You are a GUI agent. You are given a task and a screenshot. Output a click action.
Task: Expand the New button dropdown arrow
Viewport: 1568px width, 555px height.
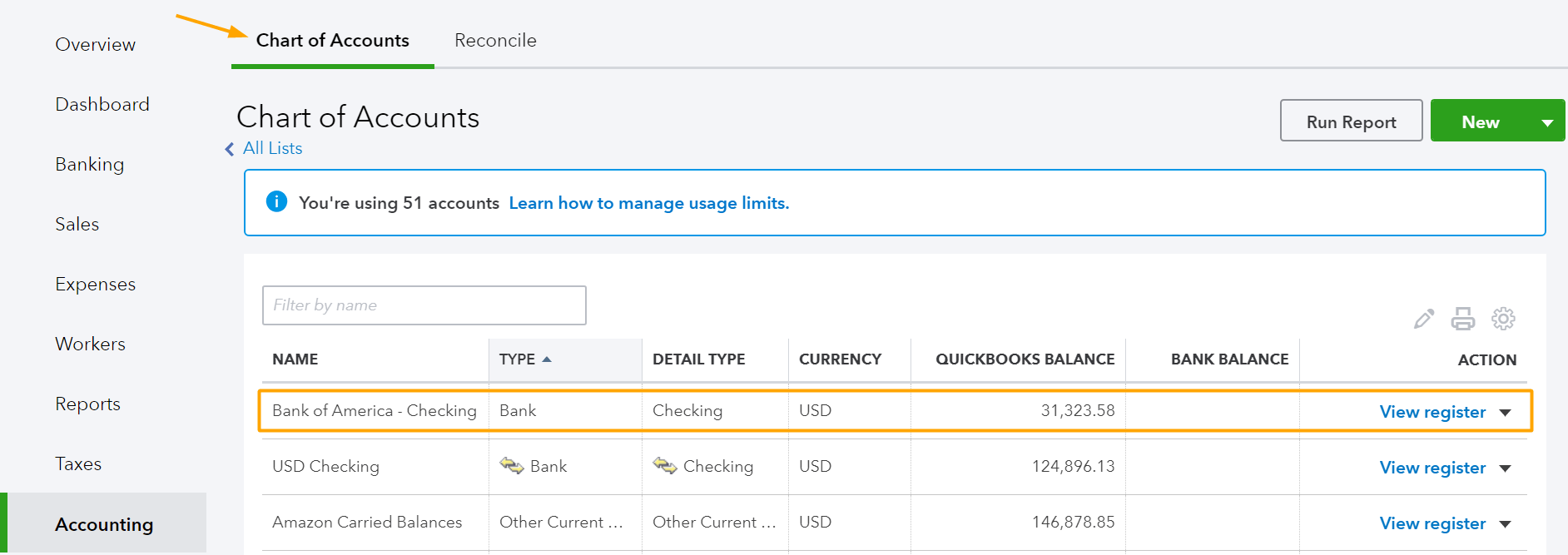1547,122
